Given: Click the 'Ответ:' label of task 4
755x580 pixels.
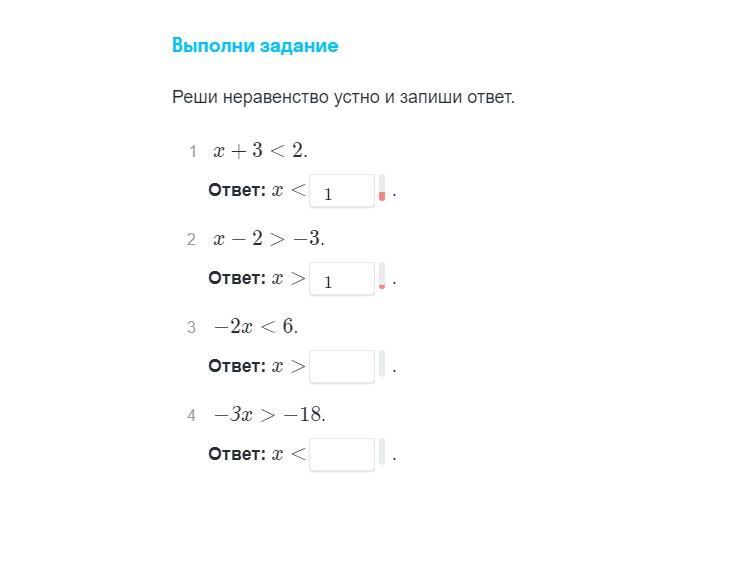Looking at the screenshot, I should pyautogui.click(x=237, y=454).
